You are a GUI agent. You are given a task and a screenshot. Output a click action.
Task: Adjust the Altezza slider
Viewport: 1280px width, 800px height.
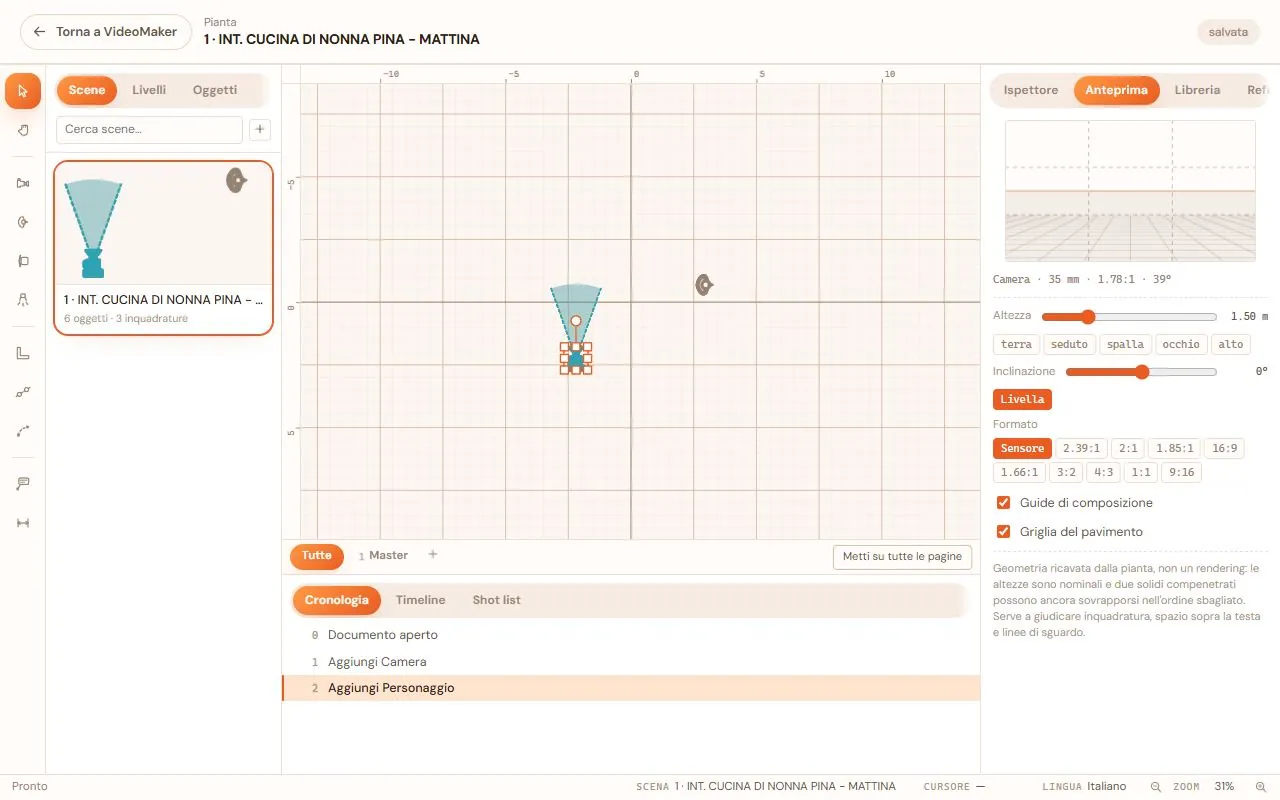pos(1129,317)
